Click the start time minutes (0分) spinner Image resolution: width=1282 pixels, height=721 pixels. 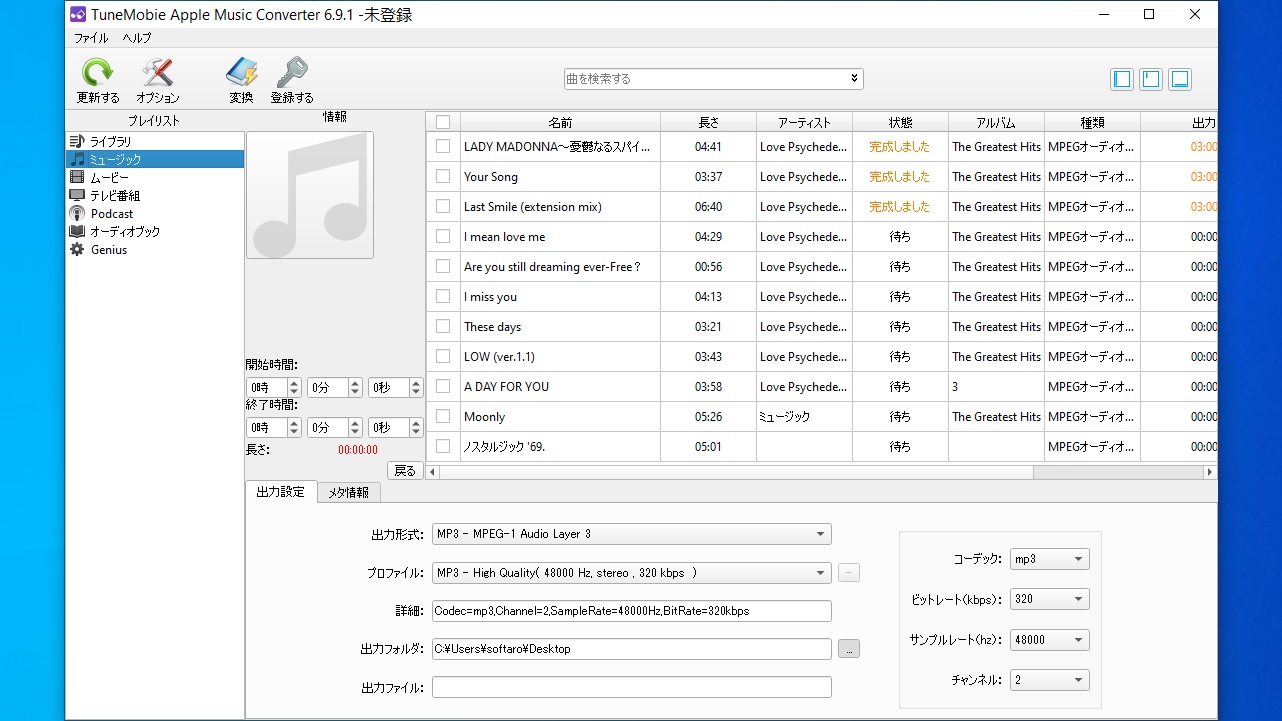pos(335,387)
